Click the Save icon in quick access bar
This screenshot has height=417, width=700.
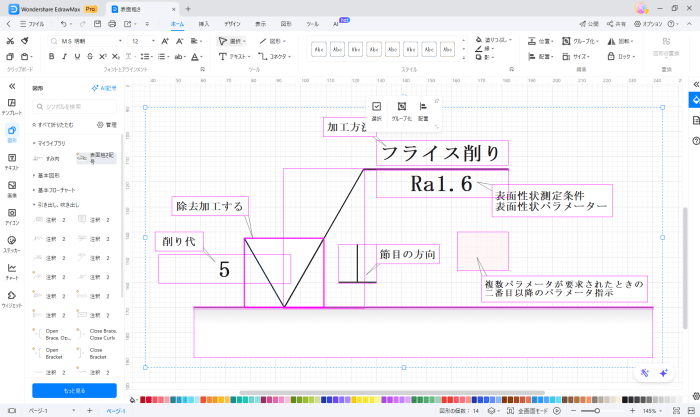tap(97, 24)
